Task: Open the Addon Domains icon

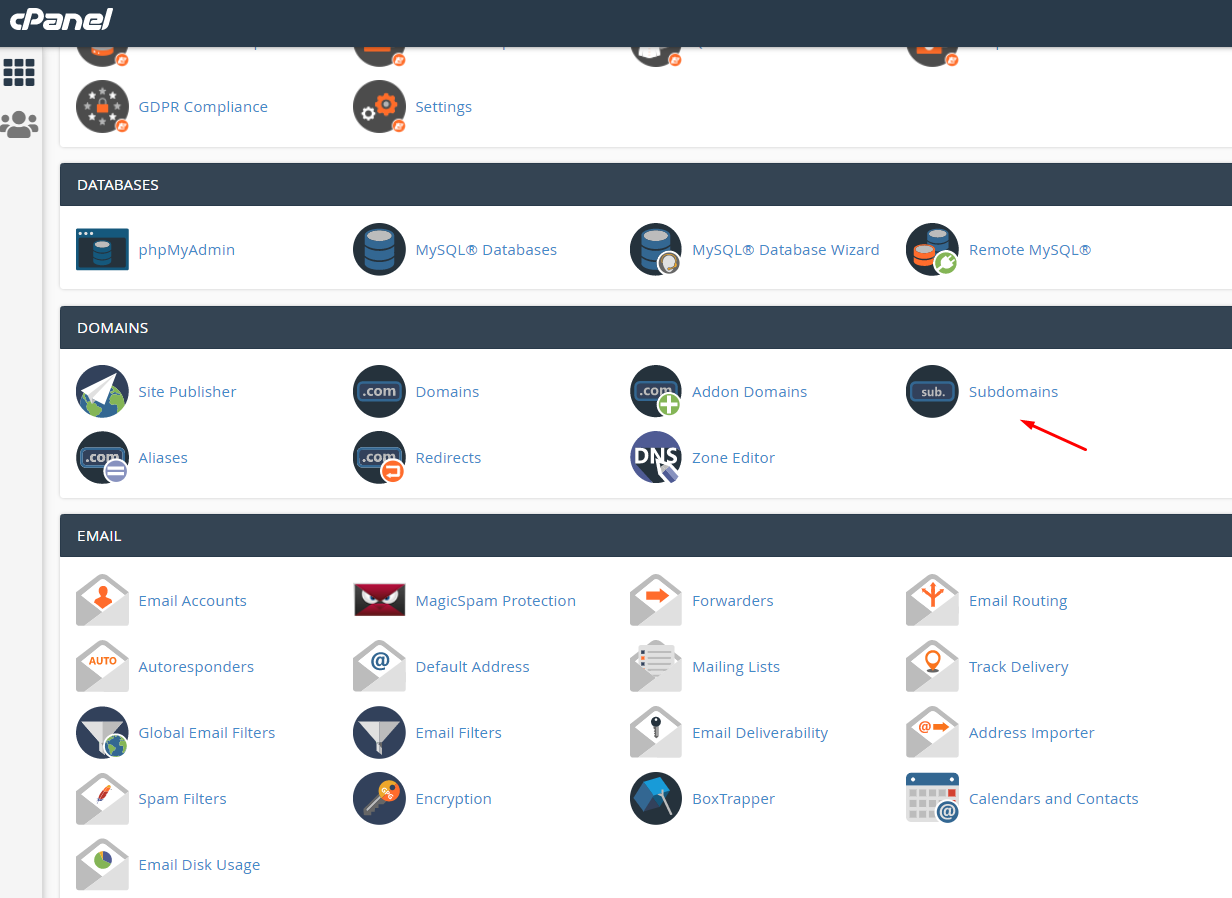Action: pyautogui.click(x=656, y=391)
